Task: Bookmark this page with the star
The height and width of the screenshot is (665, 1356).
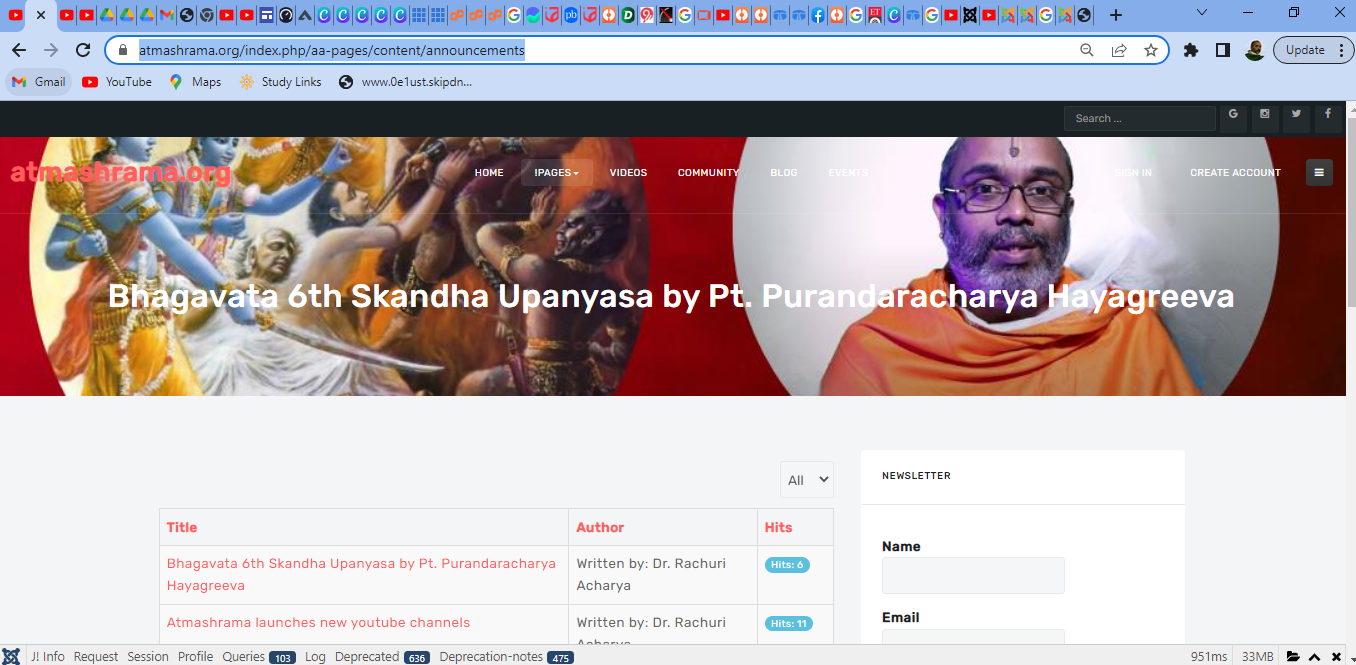Action: click(x=1151, y=50)
